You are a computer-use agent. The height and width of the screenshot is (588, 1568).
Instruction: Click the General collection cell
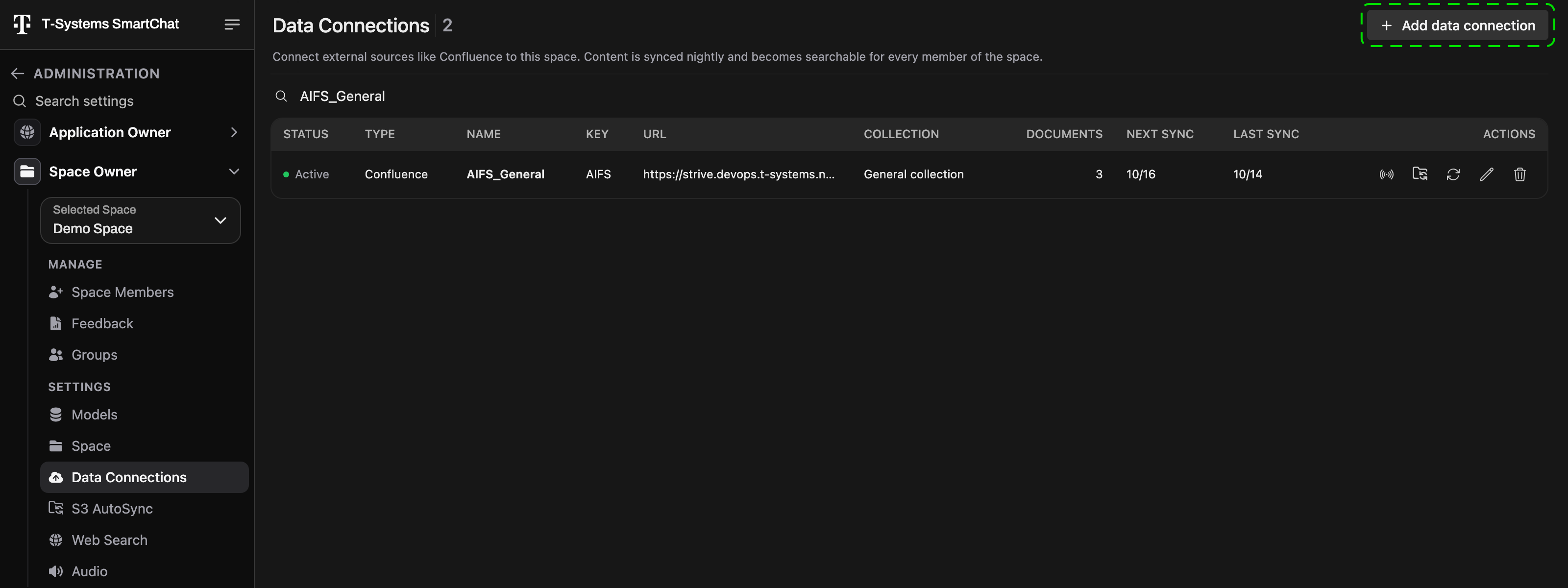pyautogui.click(x=914, y=175)
